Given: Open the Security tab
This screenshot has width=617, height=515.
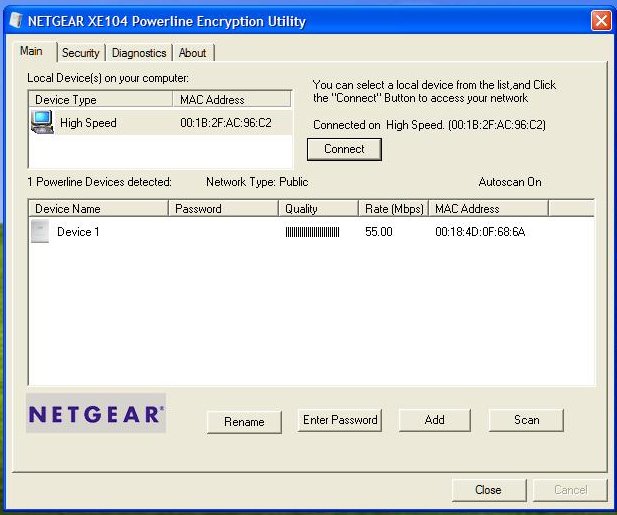Looking at the screenshot, I should click(x=80, y=53).
